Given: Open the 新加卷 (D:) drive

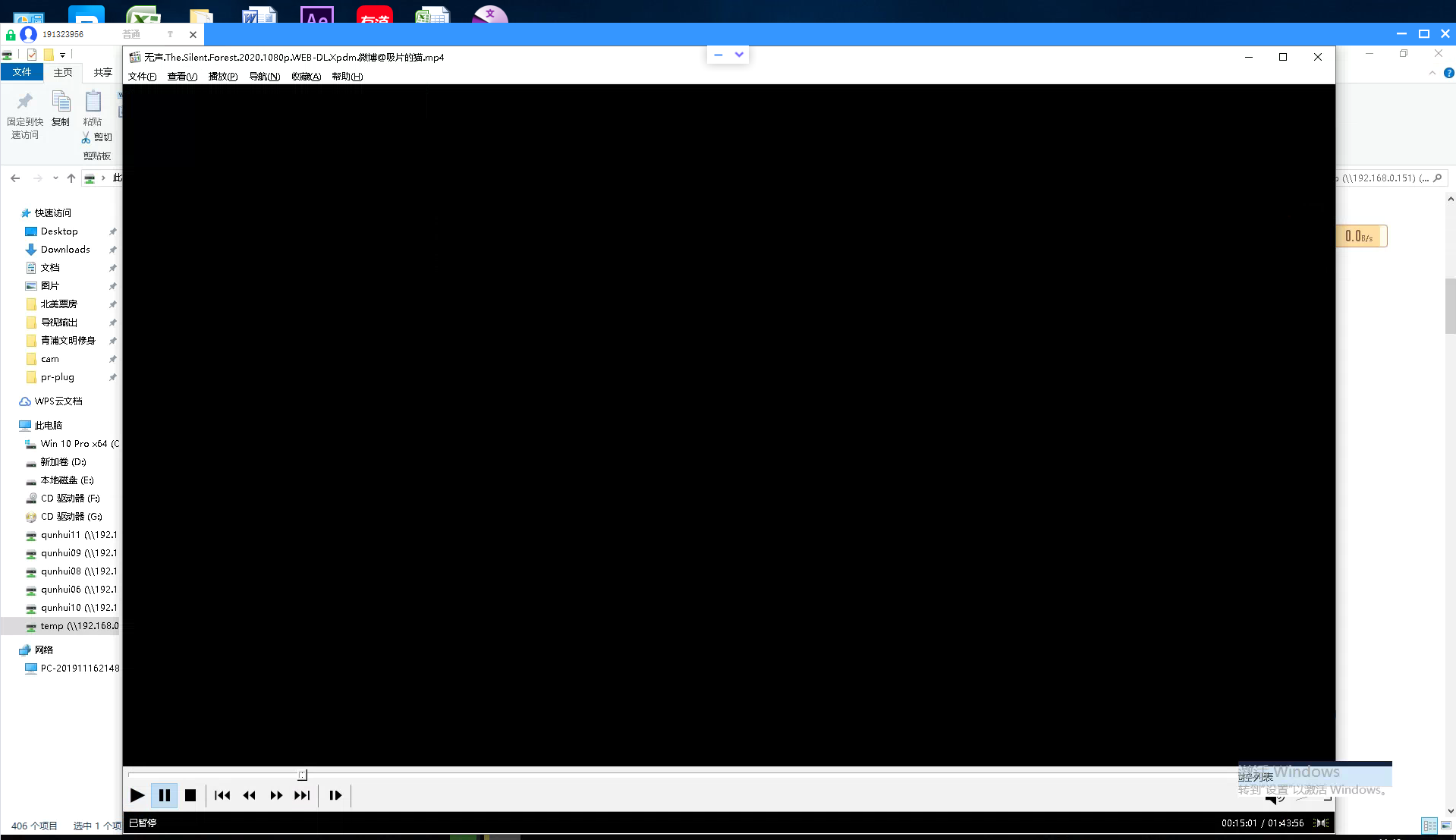Looking at the screenshot, I should tap(63, 462).
